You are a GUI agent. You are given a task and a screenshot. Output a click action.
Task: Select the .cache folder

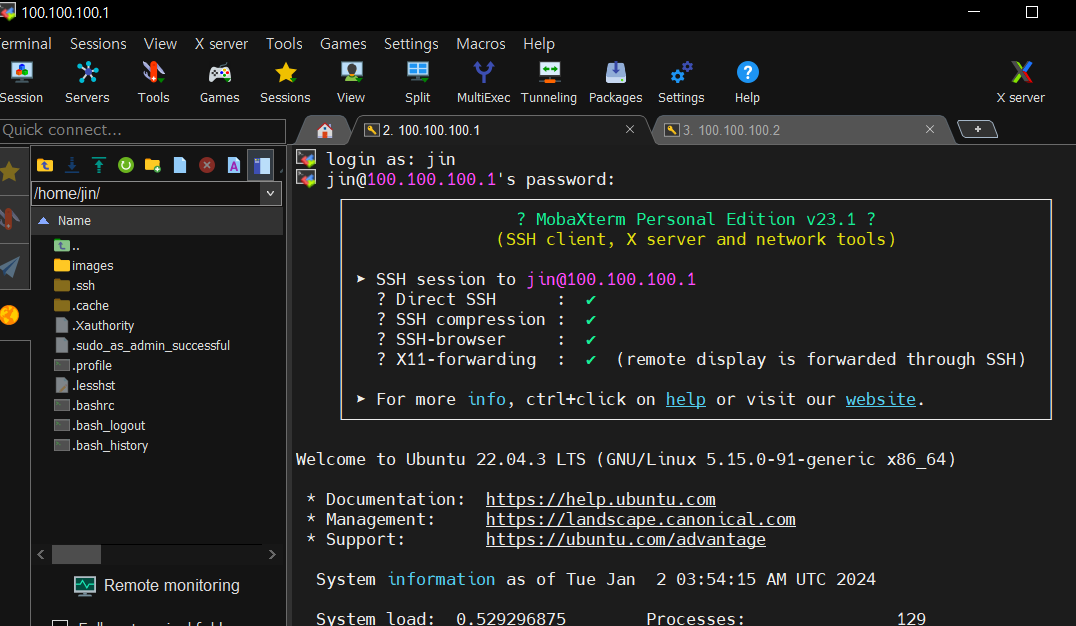(82, 305)
